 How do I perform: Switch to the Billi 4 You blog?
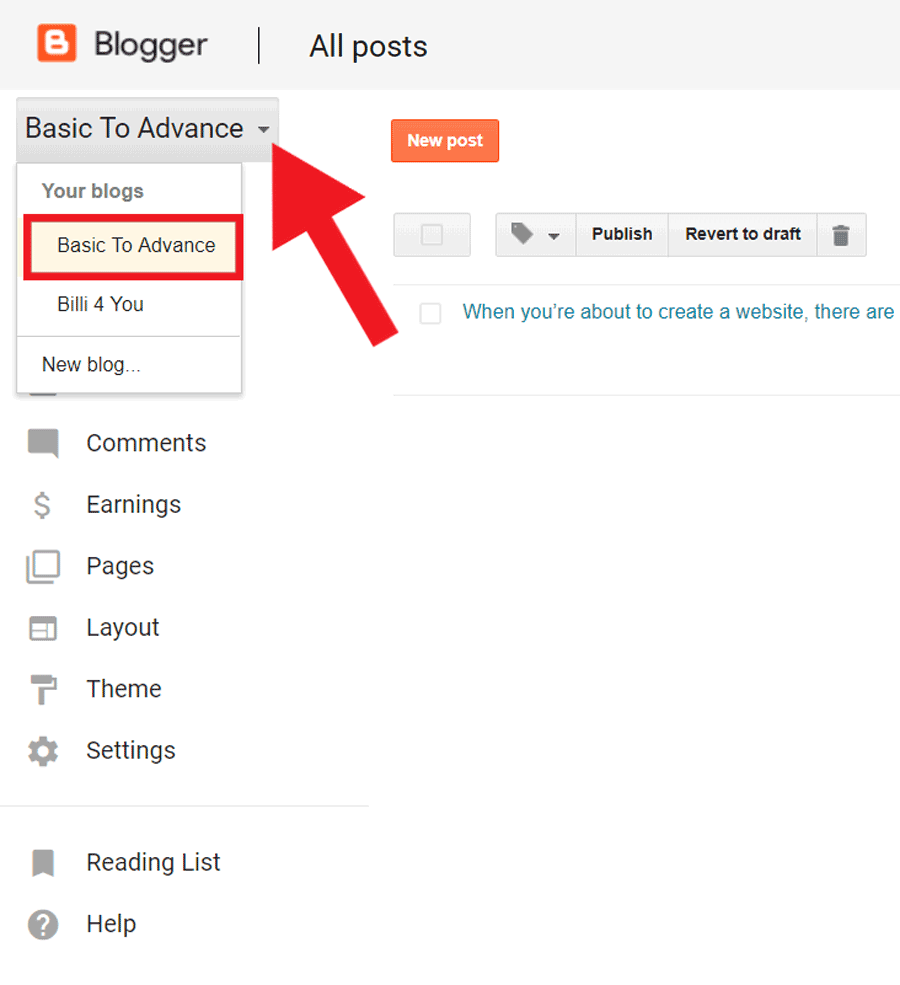coord(100,304)
